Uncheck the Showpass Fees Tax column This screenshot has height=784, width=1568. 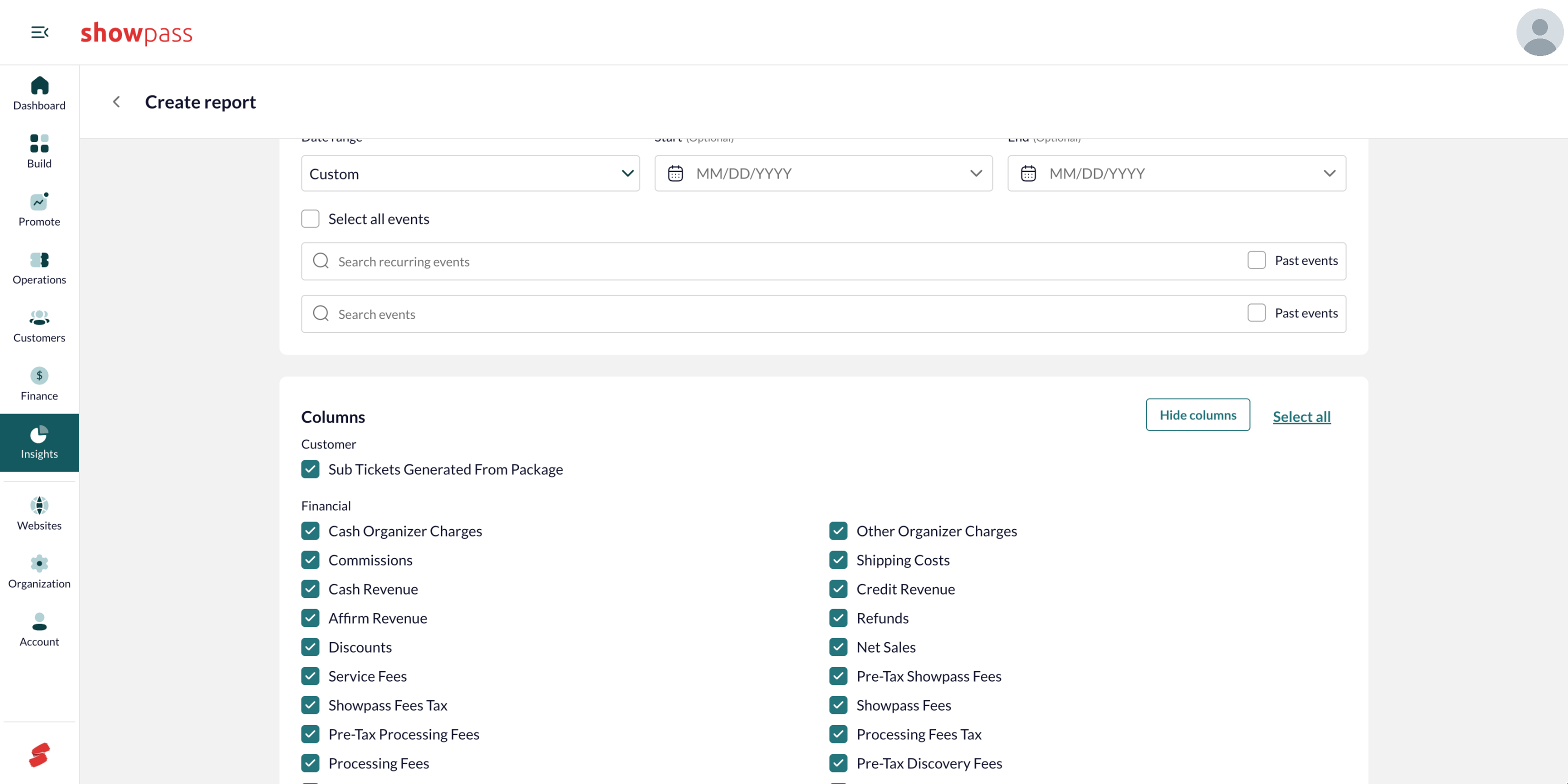(310, 705)
